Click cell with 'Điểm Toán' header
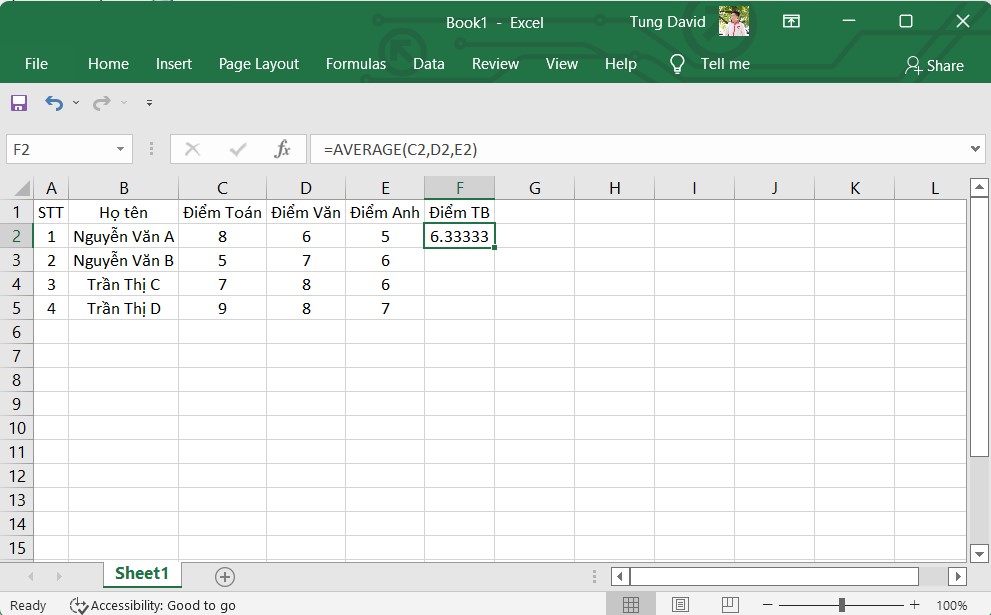 [222, 212]
